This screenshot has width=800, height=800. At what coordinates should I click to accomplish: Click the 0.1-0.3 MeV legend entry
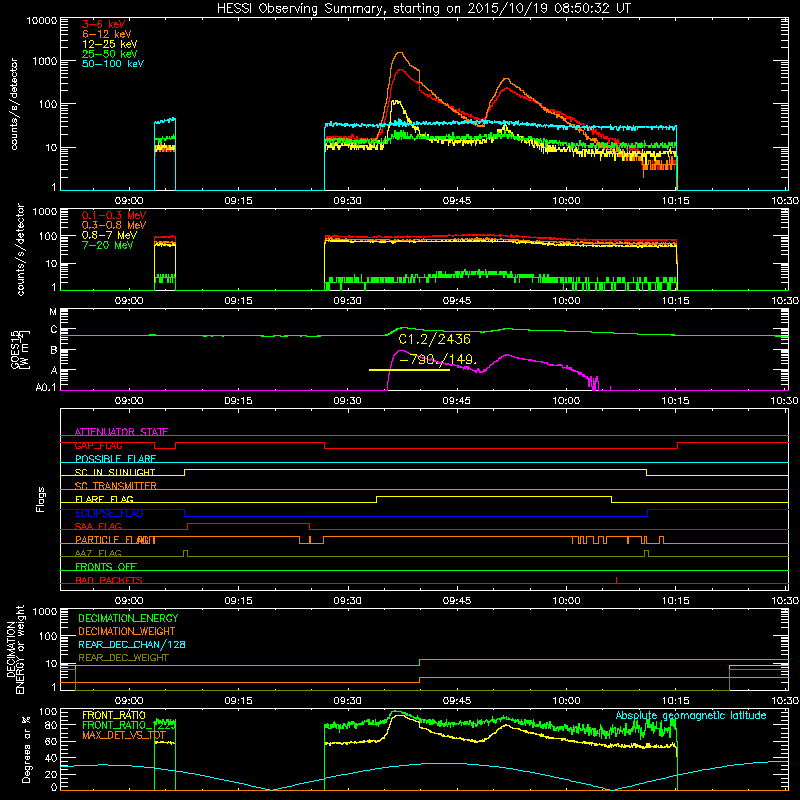coord(114,215)
